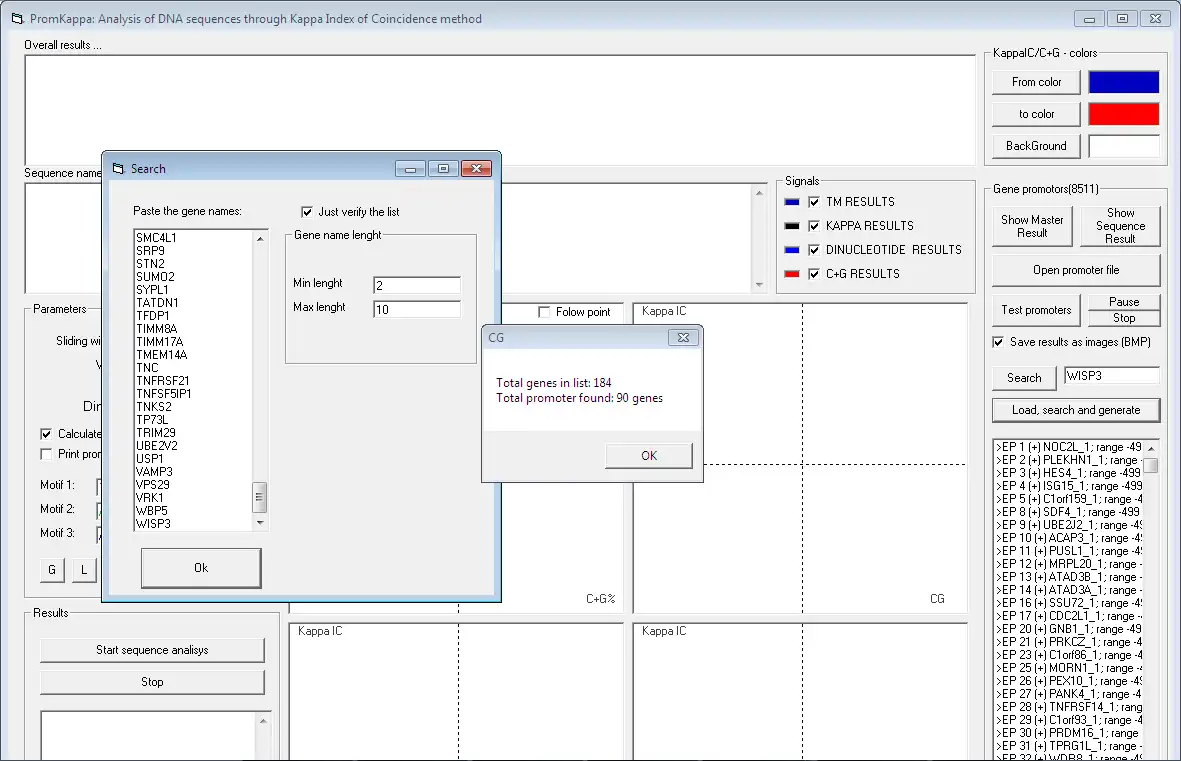
Task: Click the From color button
Action: (1036, 82)
